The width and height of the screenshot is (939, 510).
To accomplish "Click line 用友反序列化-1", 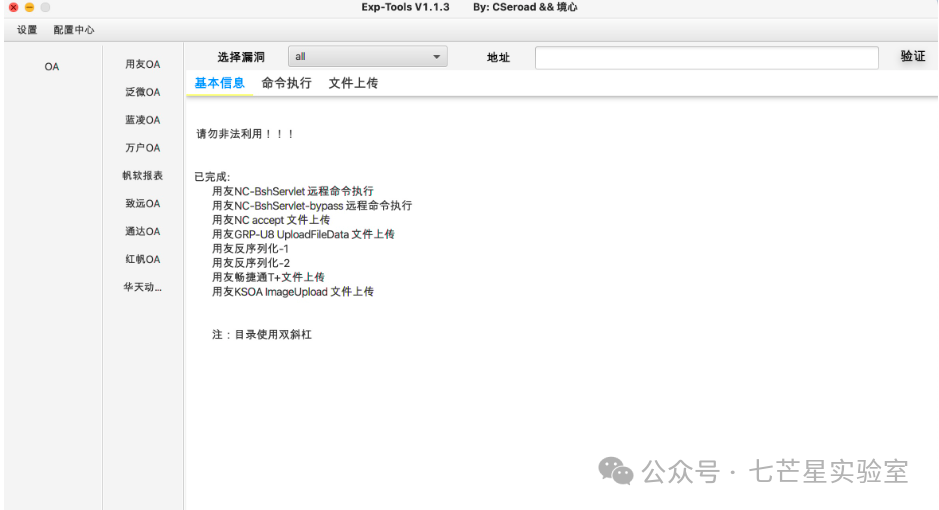I will [x=250, y=248].
